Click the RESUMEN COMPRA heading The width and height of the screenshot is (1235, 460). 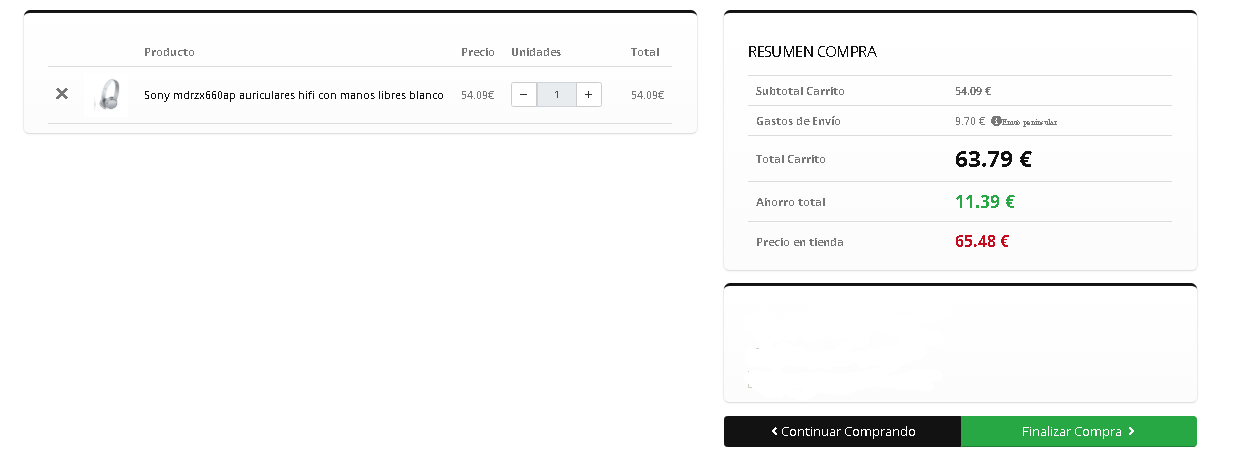click(x=812, y=52)
